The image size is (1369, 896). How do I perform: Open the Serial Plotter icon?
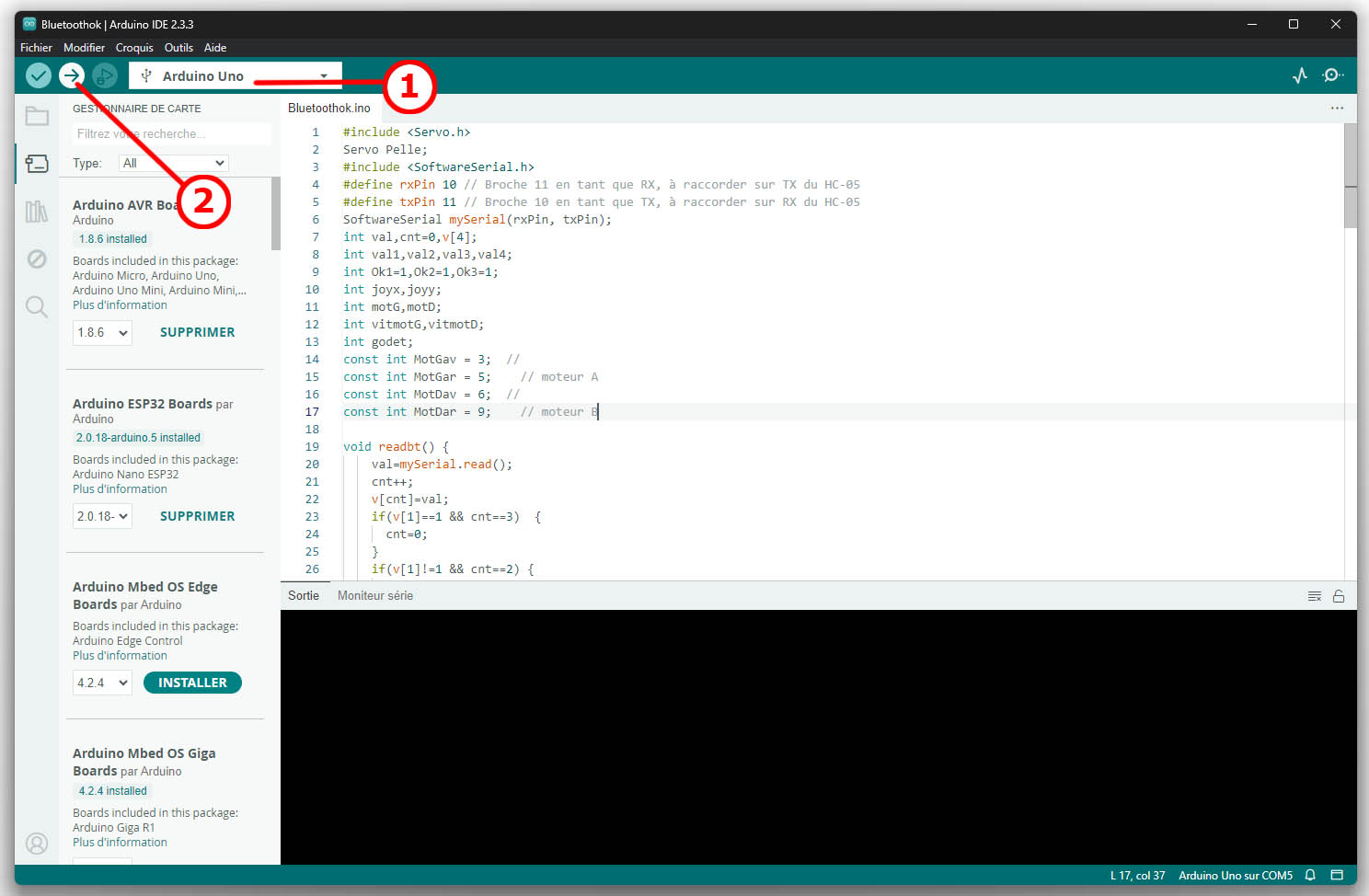click(1299, 75)
